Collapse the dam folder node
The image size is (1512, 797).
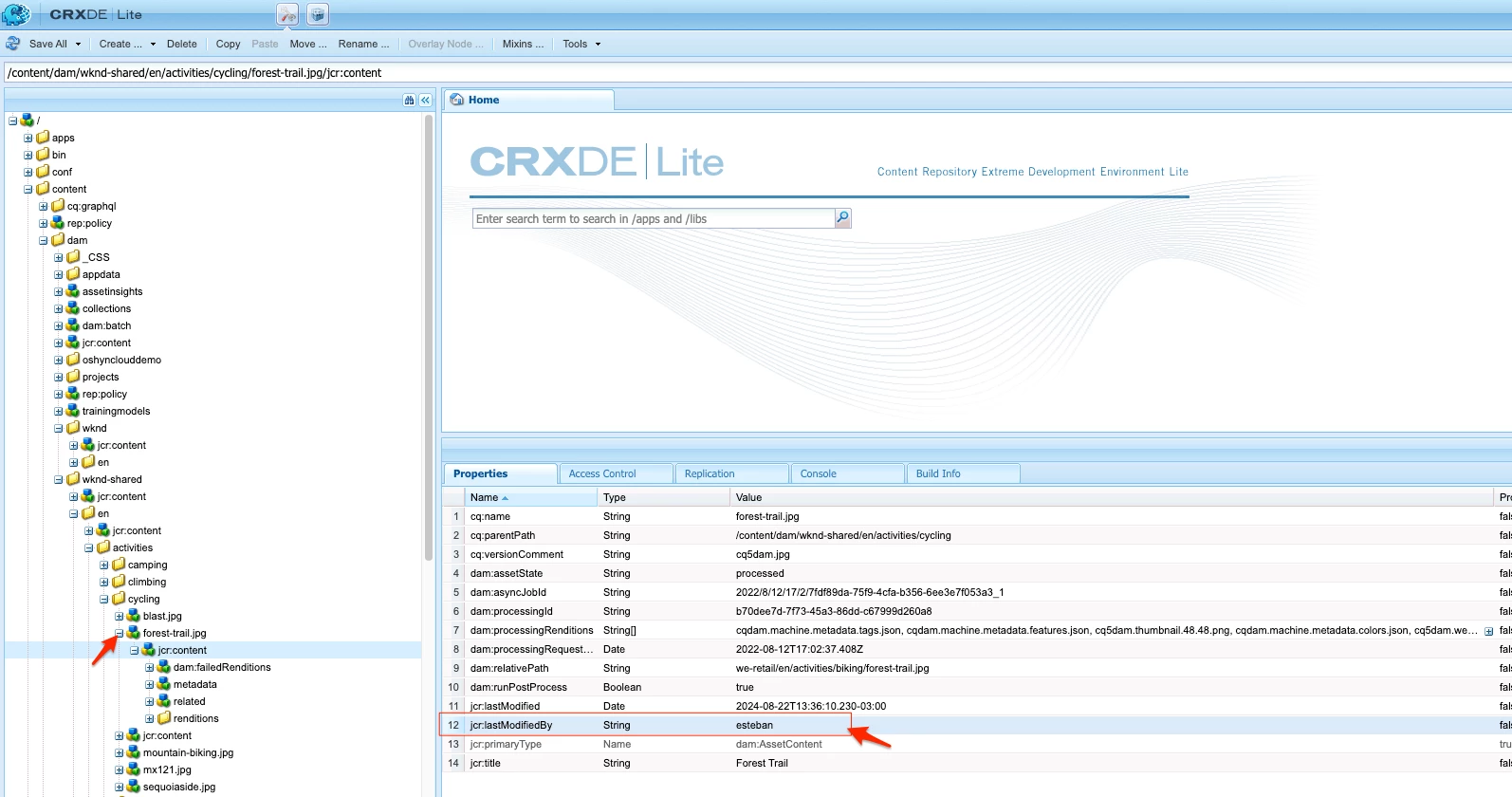click(44, 240)
